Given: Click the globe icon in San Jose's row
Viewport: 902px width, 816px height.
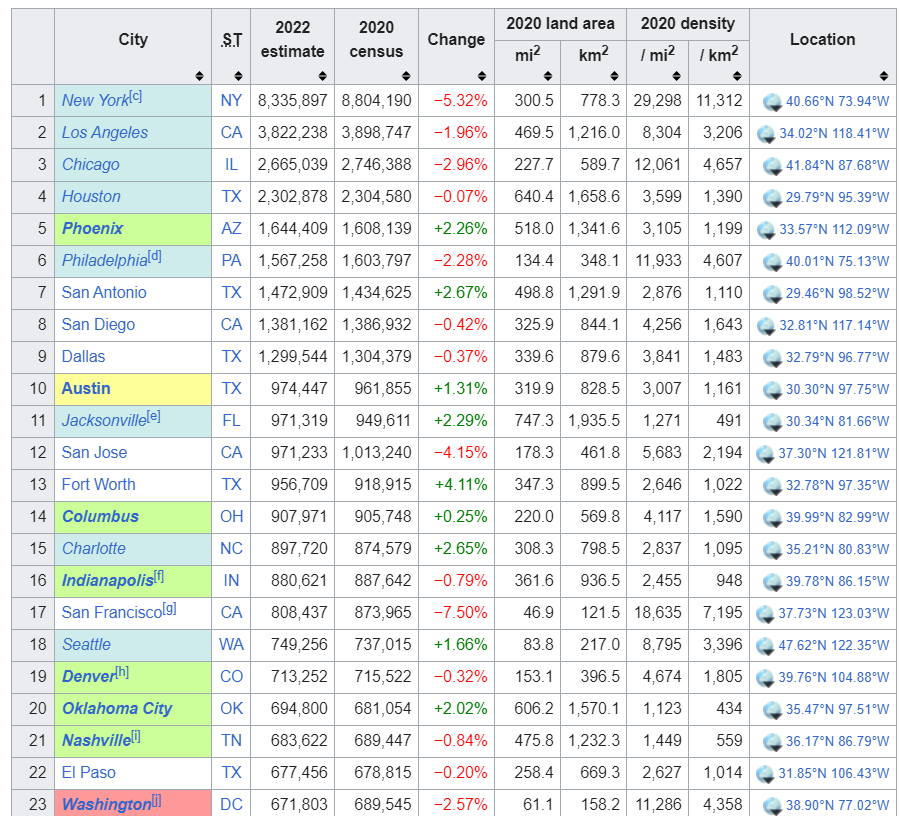Looking at the screenshot, I should pos(765,454).
